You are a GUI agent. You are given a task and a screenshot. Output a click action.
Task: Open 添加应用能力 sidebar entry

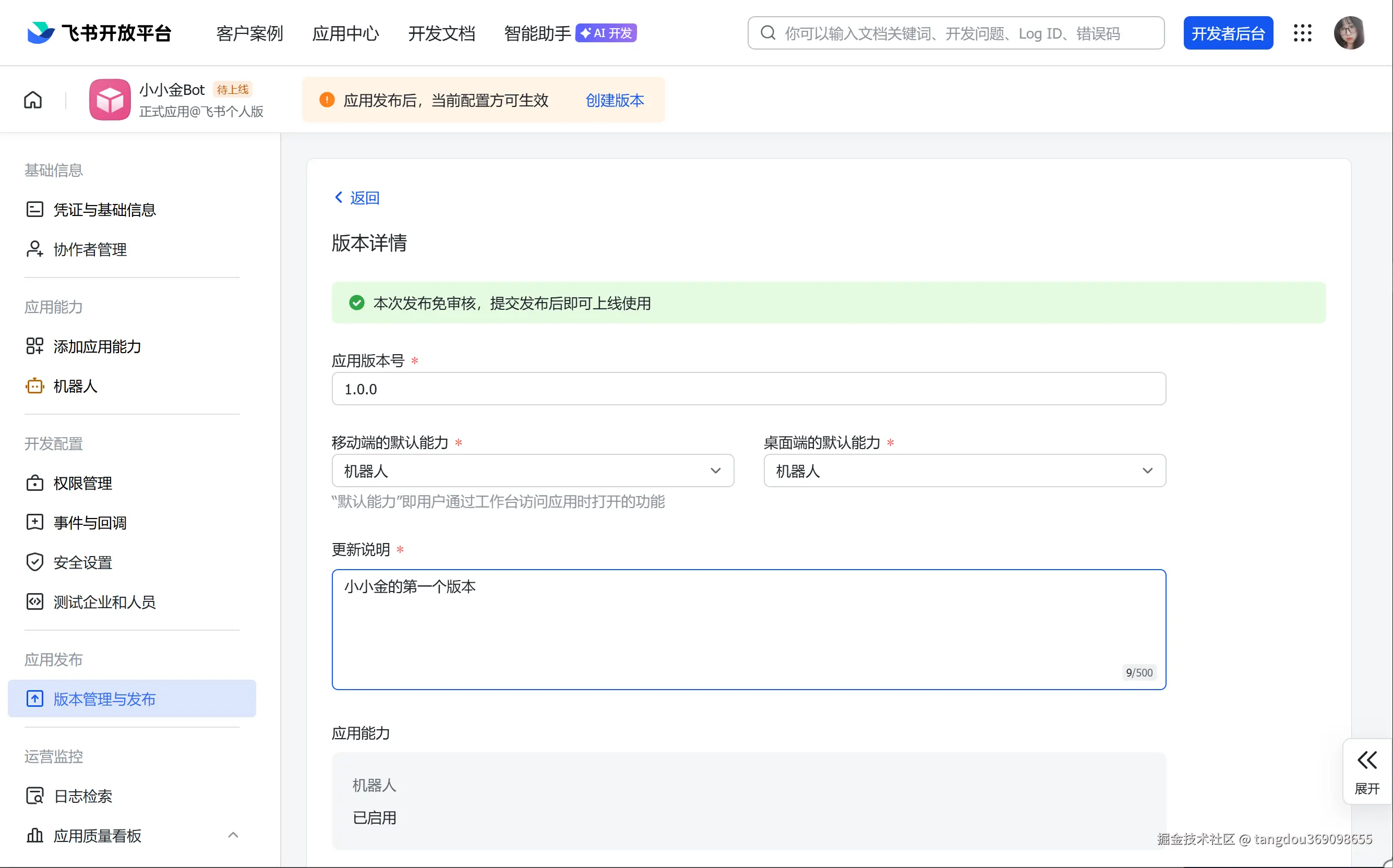pos(97,346)
